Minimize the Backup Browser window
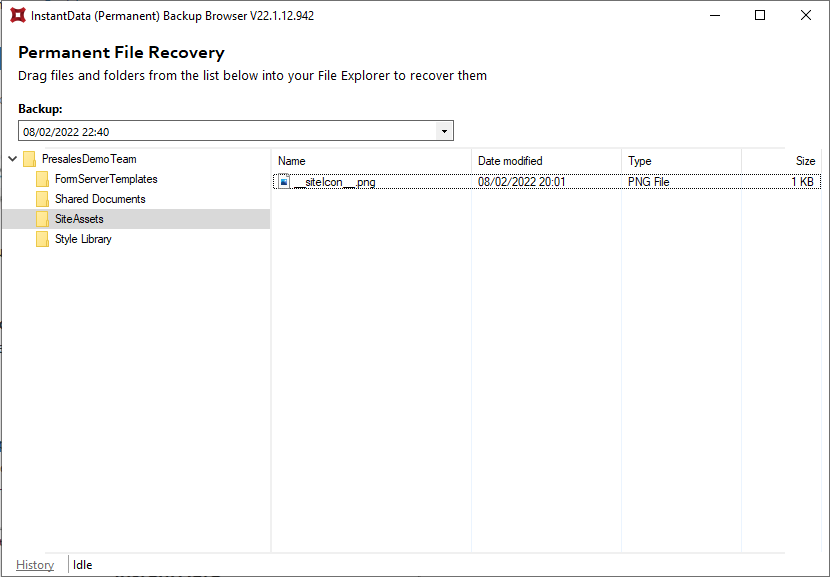 click(x=715, y=15)
